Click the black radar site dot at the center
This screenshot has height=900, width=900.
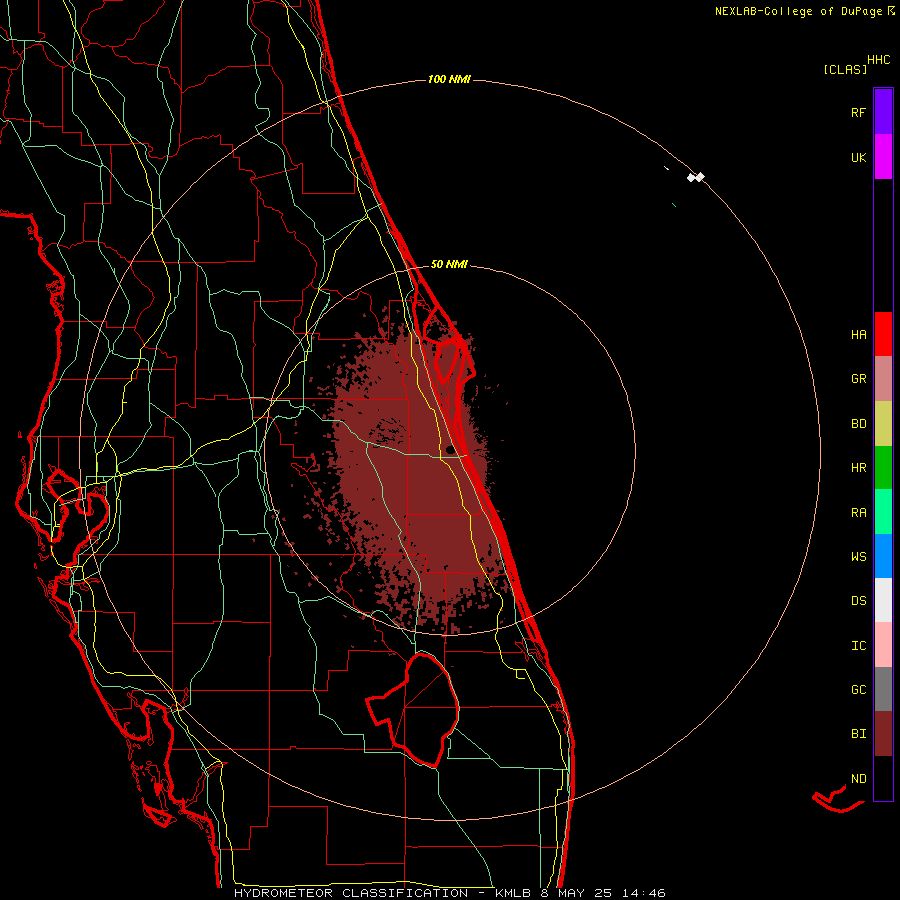click(451, 449)
